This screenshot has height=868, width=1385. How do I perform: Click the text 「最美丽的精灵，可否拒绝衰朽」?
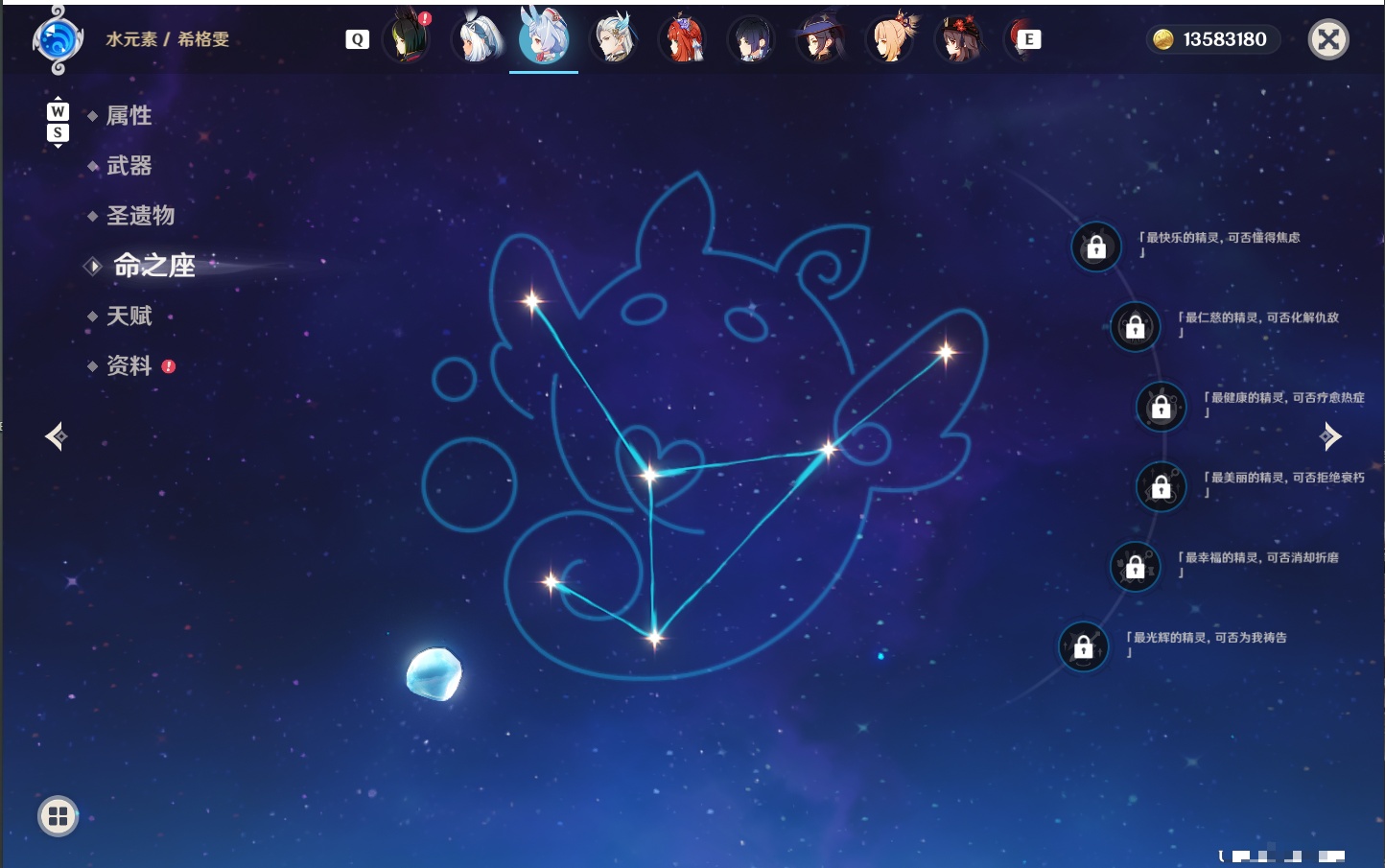[x=1283, y=483]
